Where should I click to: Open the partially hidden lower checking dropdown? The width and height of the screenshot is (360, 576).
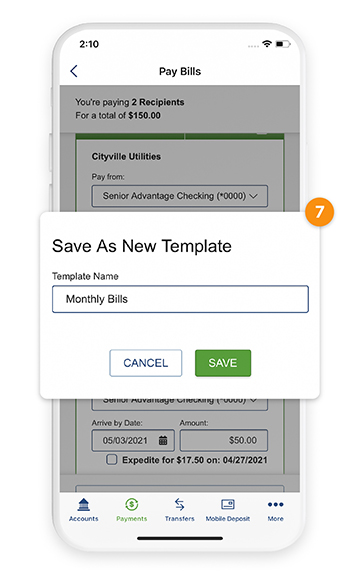pos(180,404)
